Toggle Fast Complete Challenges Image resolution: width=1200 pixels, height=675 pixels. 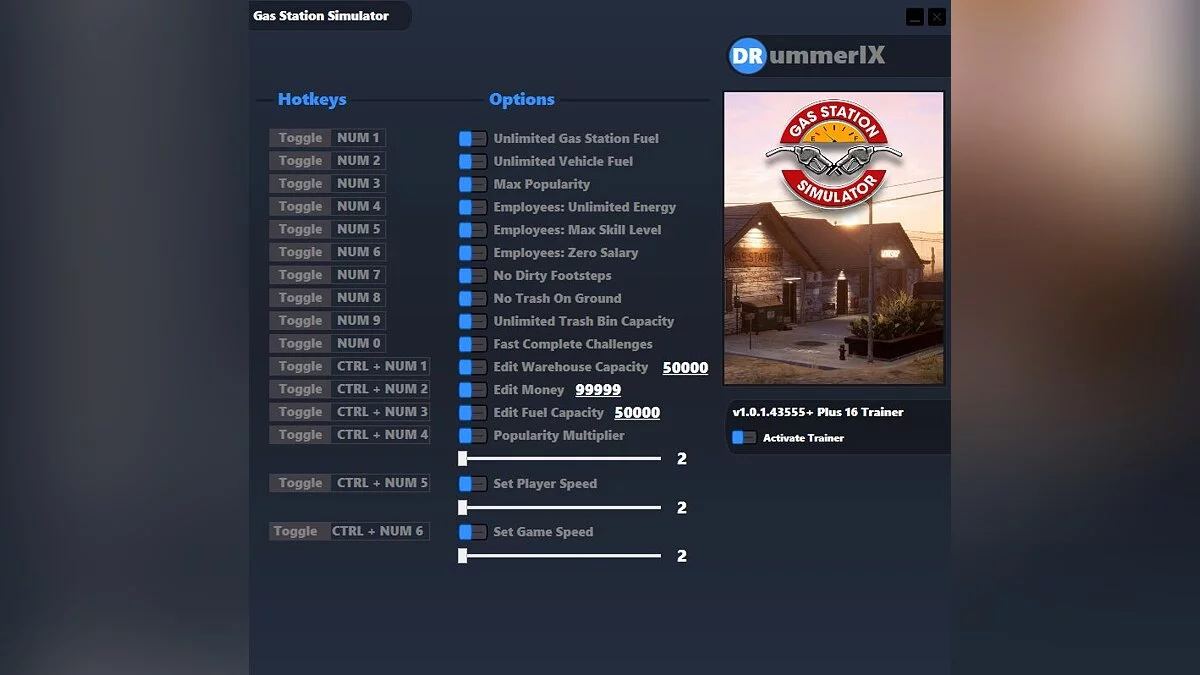pos(471,344)
